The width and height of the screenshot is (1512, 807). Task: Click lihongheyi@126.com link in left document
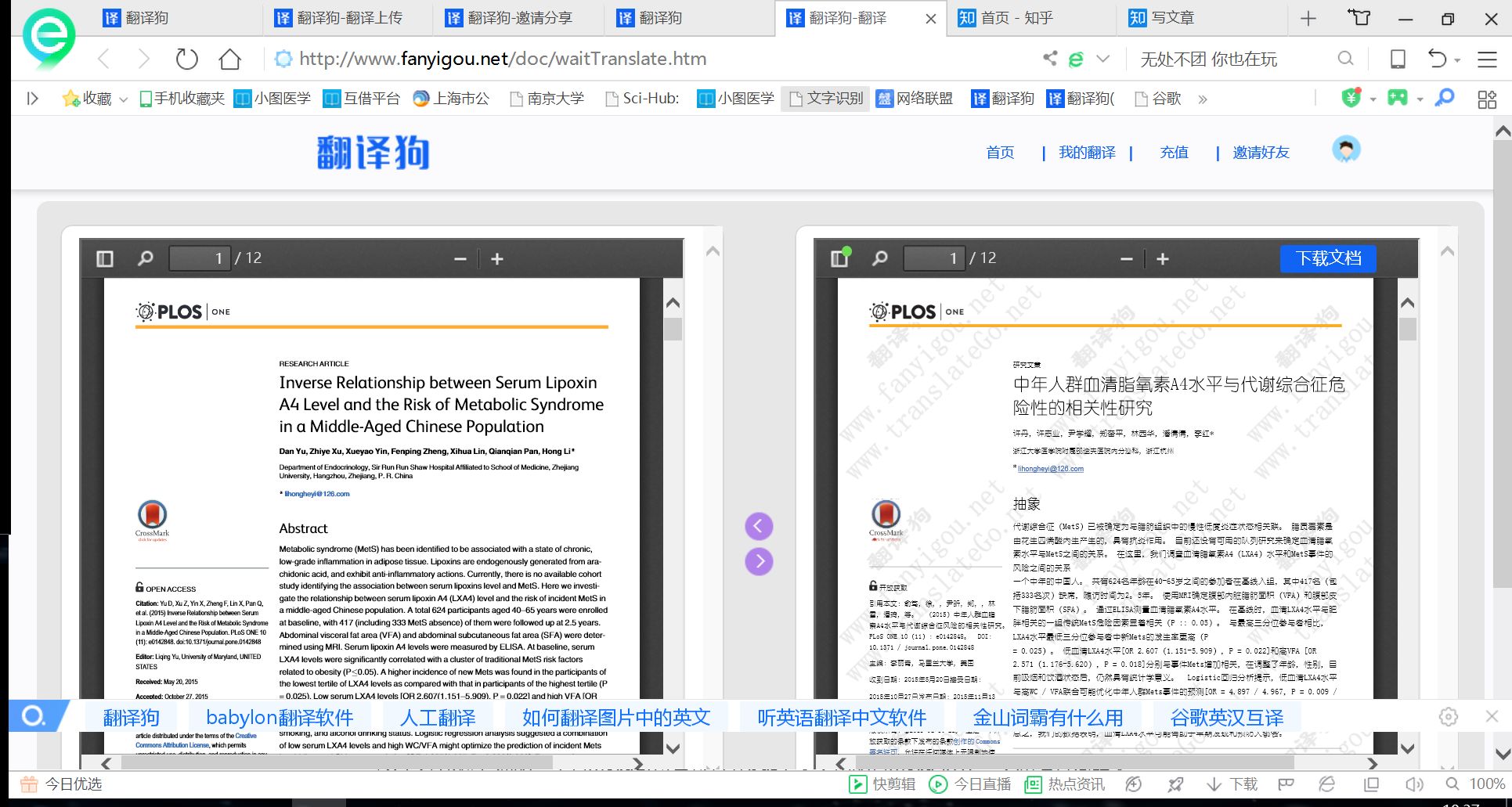317,494
